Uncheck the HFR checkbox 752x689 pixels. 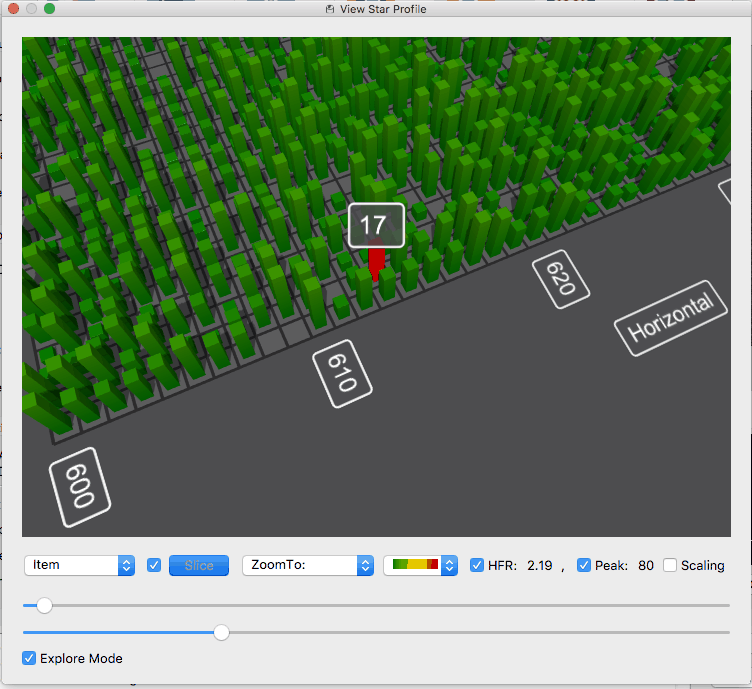pyautogui.click(x=477, y=565)
